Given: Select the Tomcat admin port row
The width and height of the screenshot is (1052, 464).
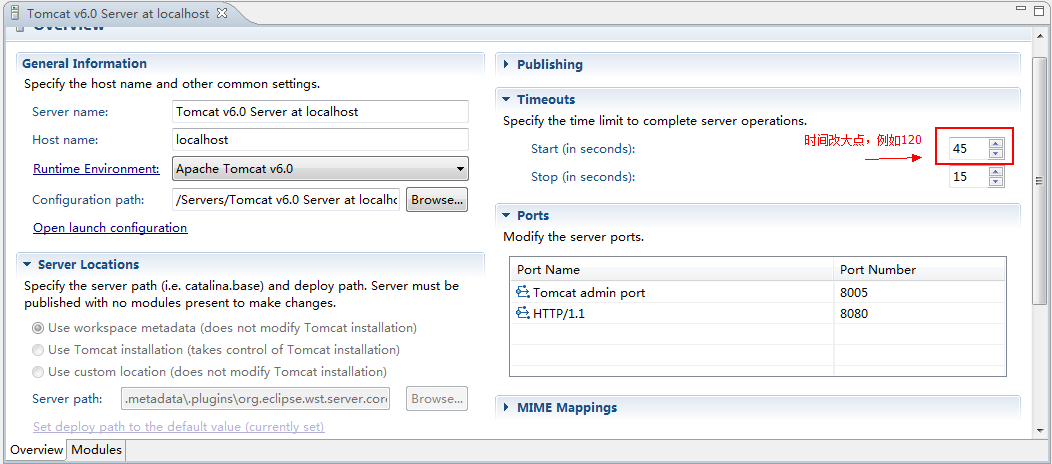Looking at the screenshot, I should click(x=758, y=292).
